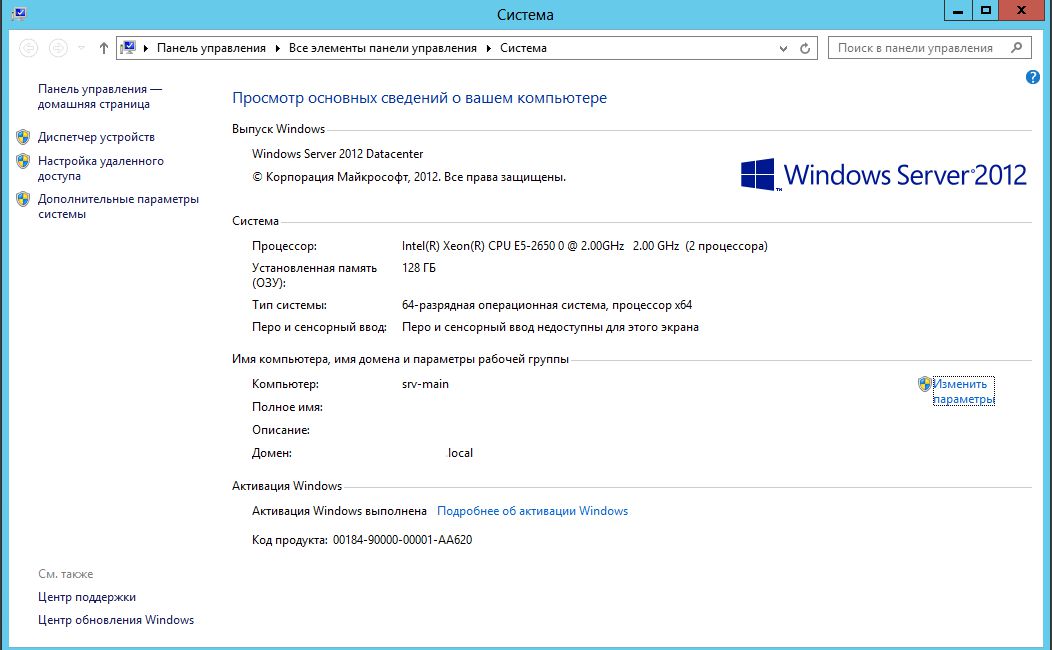Click the shield icon beside Настройка удаленного доступа
Viewport: 1052px width, 650px height.
[23, 161]
